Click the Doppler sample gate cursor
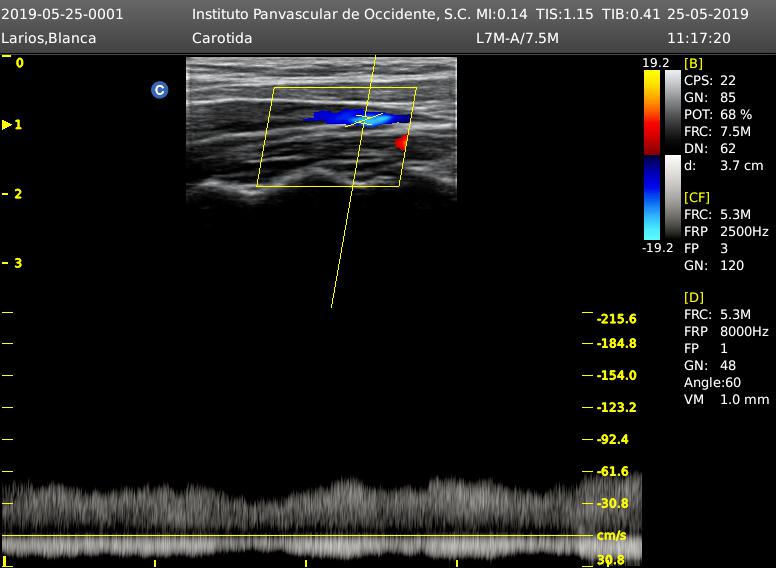Viewport: 776px width, 568px height. coord(364,119)
